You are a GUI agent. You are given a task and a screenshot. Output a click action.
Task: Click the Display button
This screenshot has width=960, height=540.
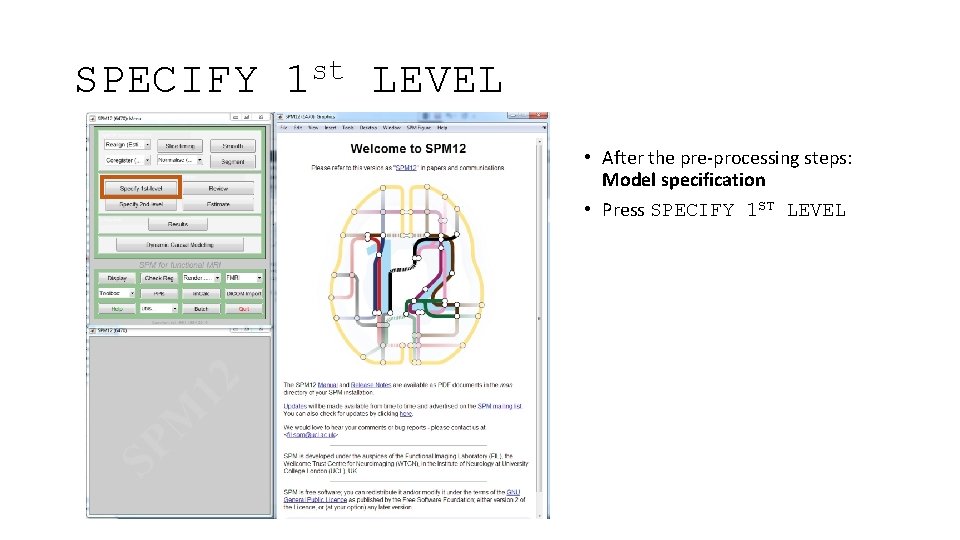[117, 278]
